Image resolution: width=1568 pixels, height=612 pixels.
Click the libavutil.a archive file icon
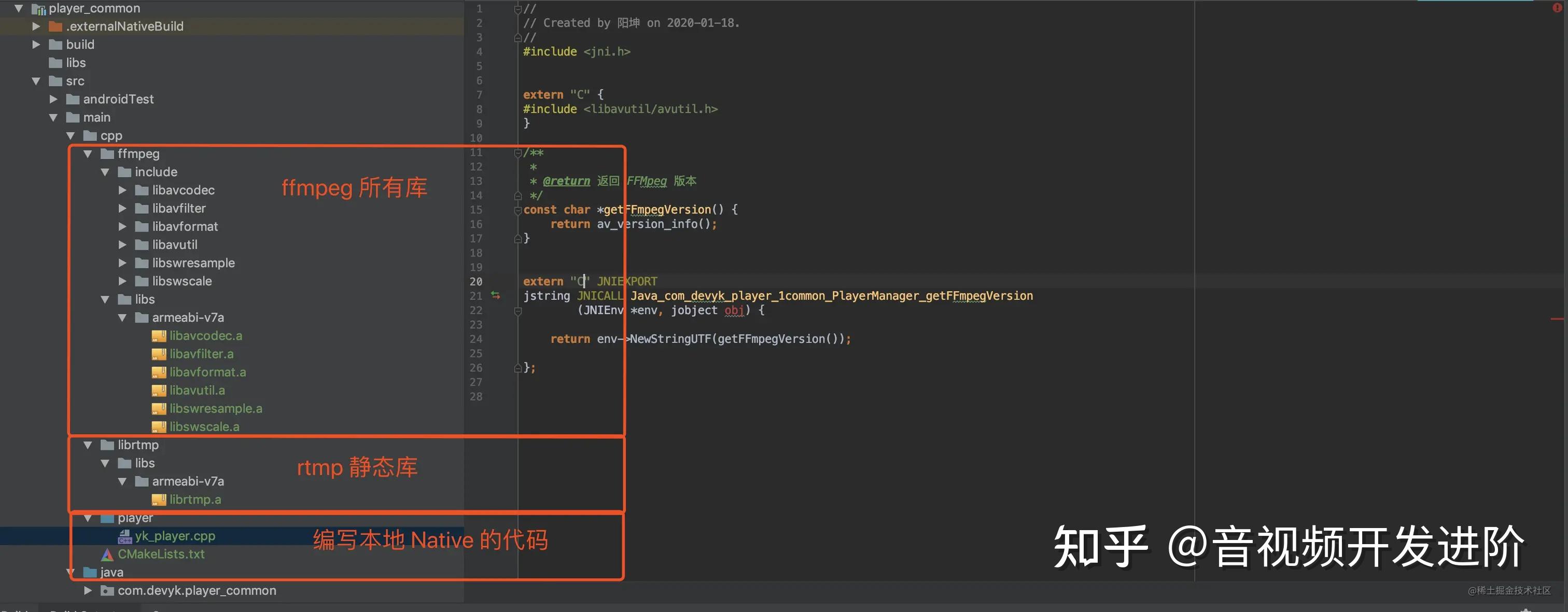click(159, 391)
